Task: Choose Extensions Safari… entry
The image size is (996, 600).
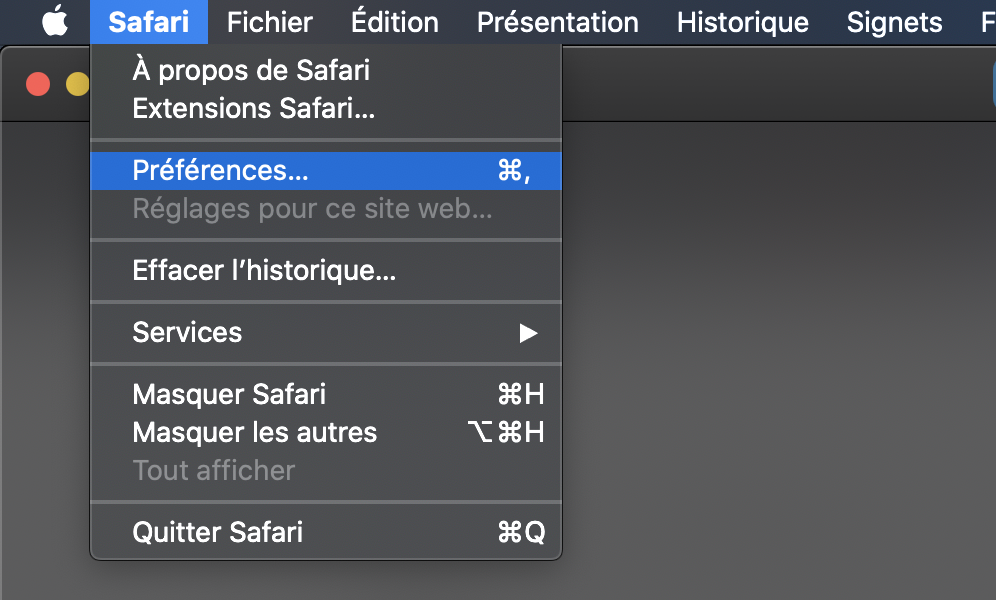Action: click(253, 108)
